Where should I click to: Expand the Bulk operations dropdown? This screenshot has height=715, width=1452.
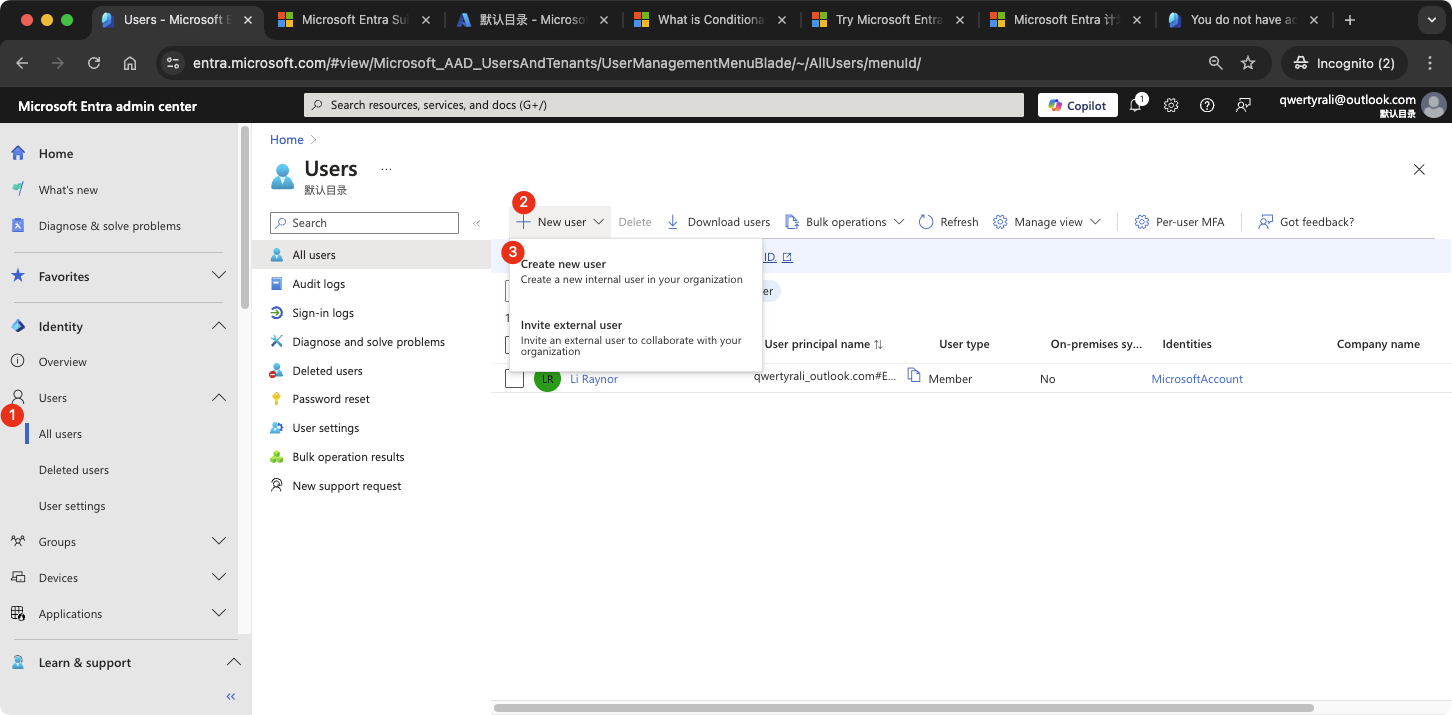pos(844,222)
